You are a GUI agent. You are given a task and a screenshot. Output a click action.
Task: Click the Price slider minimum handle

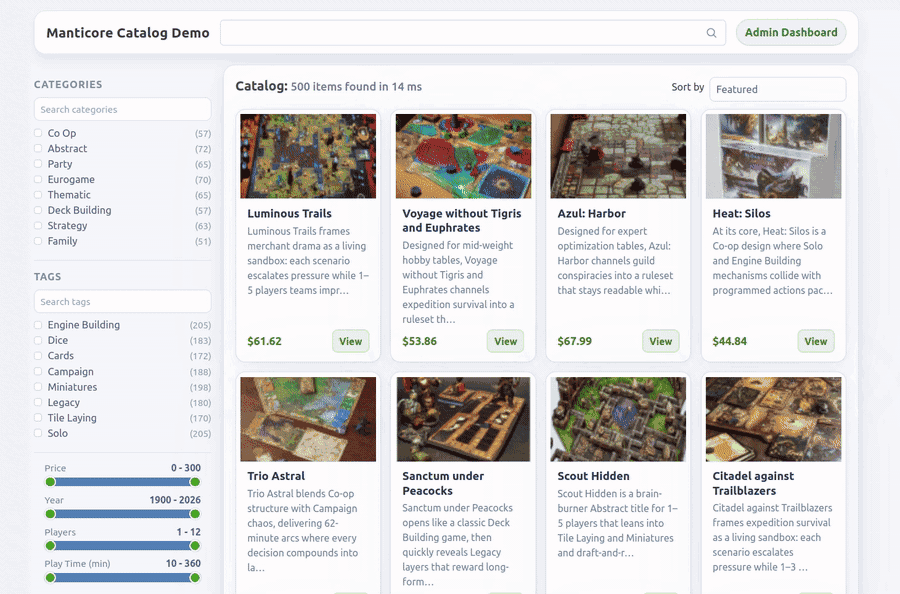[51, 482]
